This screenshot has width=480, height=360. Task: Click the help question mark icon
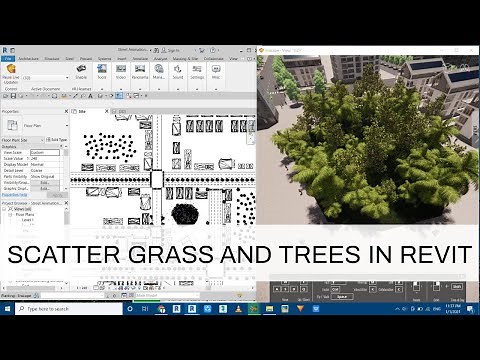(x=213, y=50)
